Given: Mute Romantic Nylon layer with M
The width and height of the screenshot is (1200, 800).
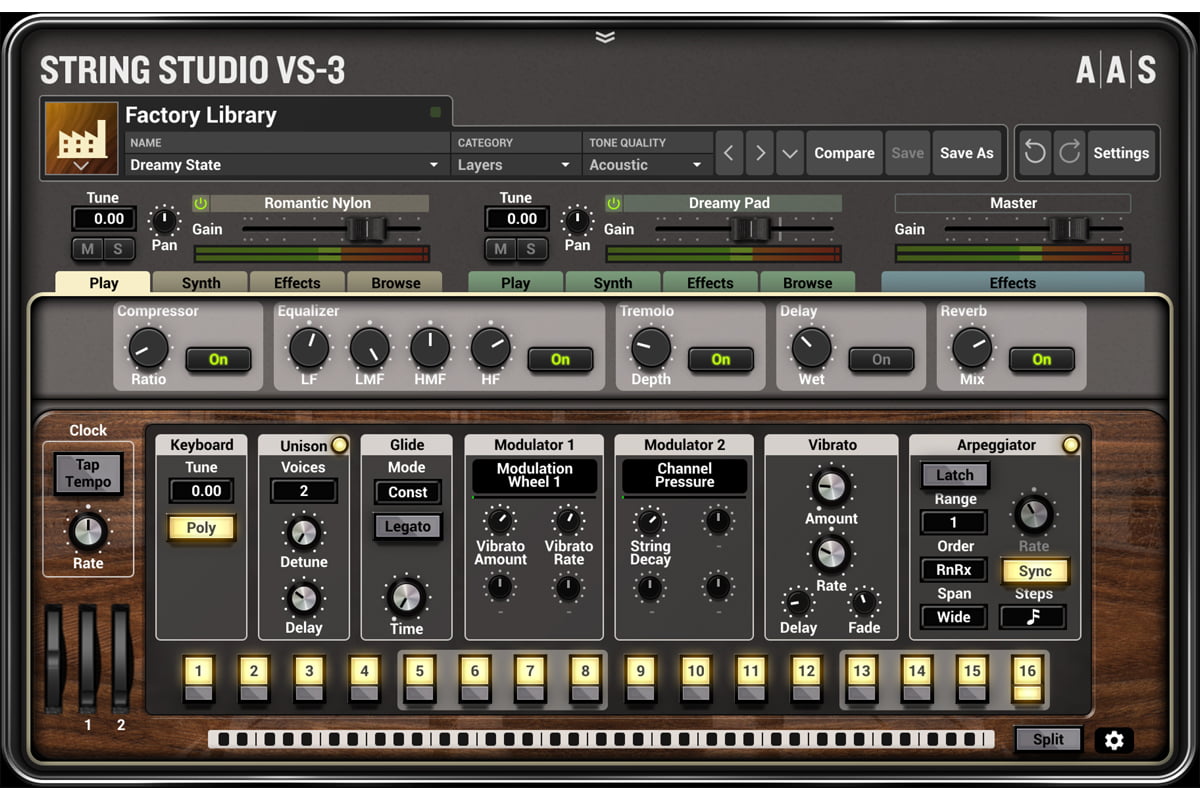Looking at the screenshot, I should (x=87, y=249).
